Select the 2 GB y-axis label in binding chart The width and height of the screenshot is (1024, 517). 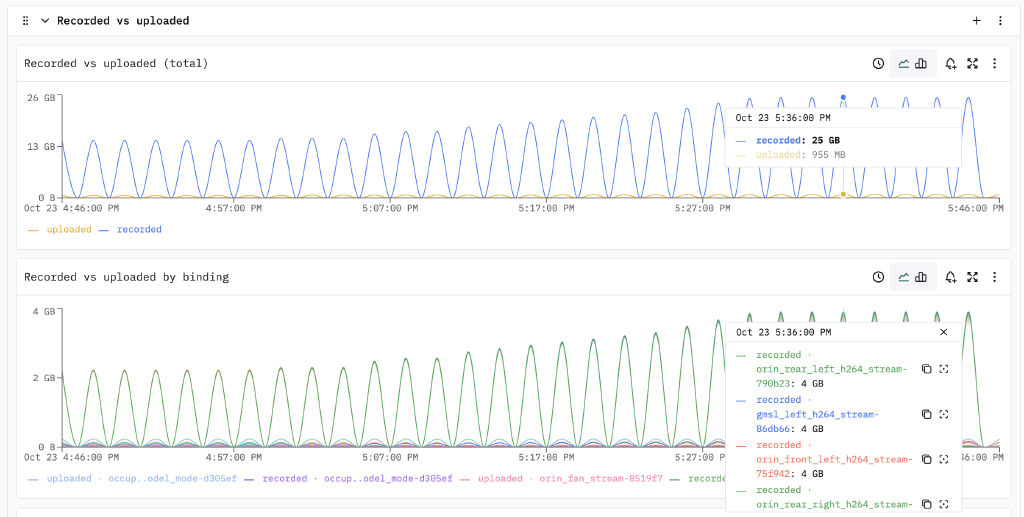pyautogui.click(x=44, y=378)
